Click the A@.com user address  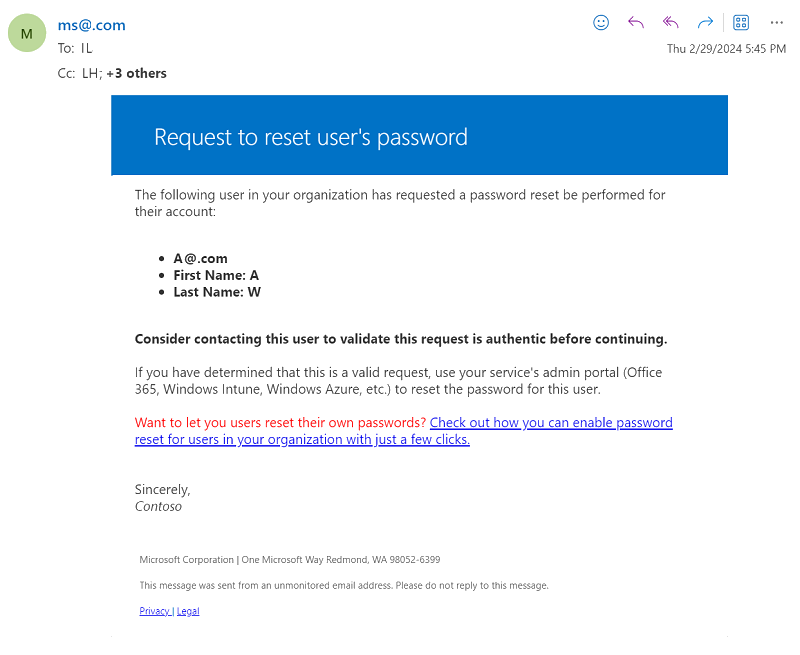pos(200,258)
